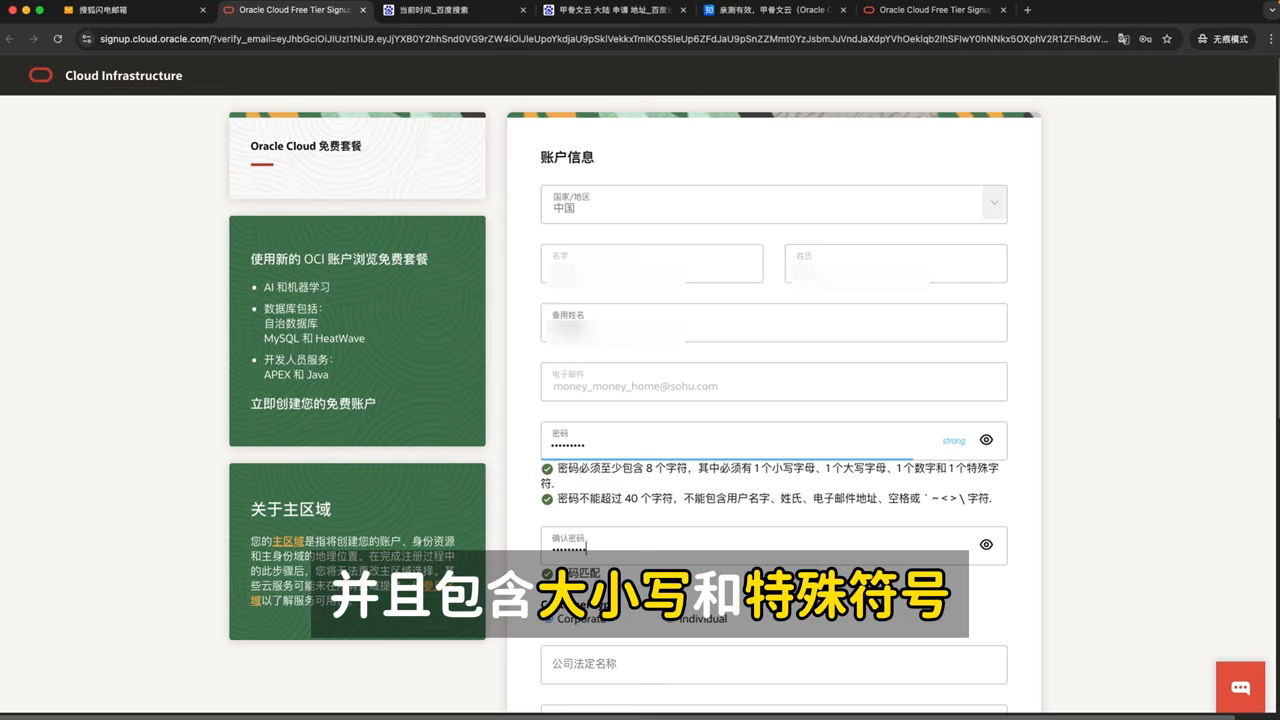This screenshot has width=1280, height=720.
Task: Click the 使用新的 OCI 账户浏览免费套餐 heading
Action: (339, 259)
